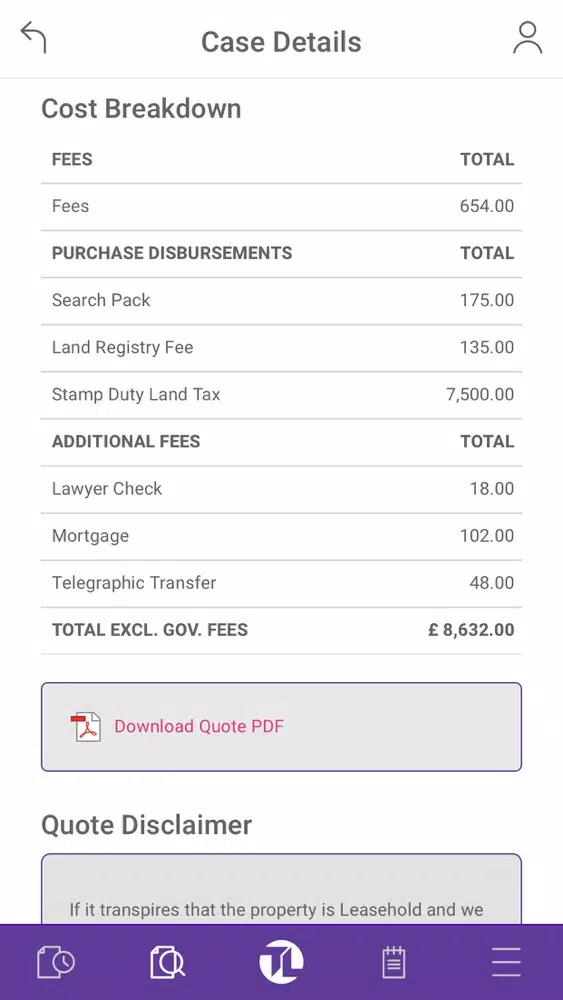Viewport: 563px width, 1000px height.
Task: Click the Download Quote PDF link
Action: 199,726
